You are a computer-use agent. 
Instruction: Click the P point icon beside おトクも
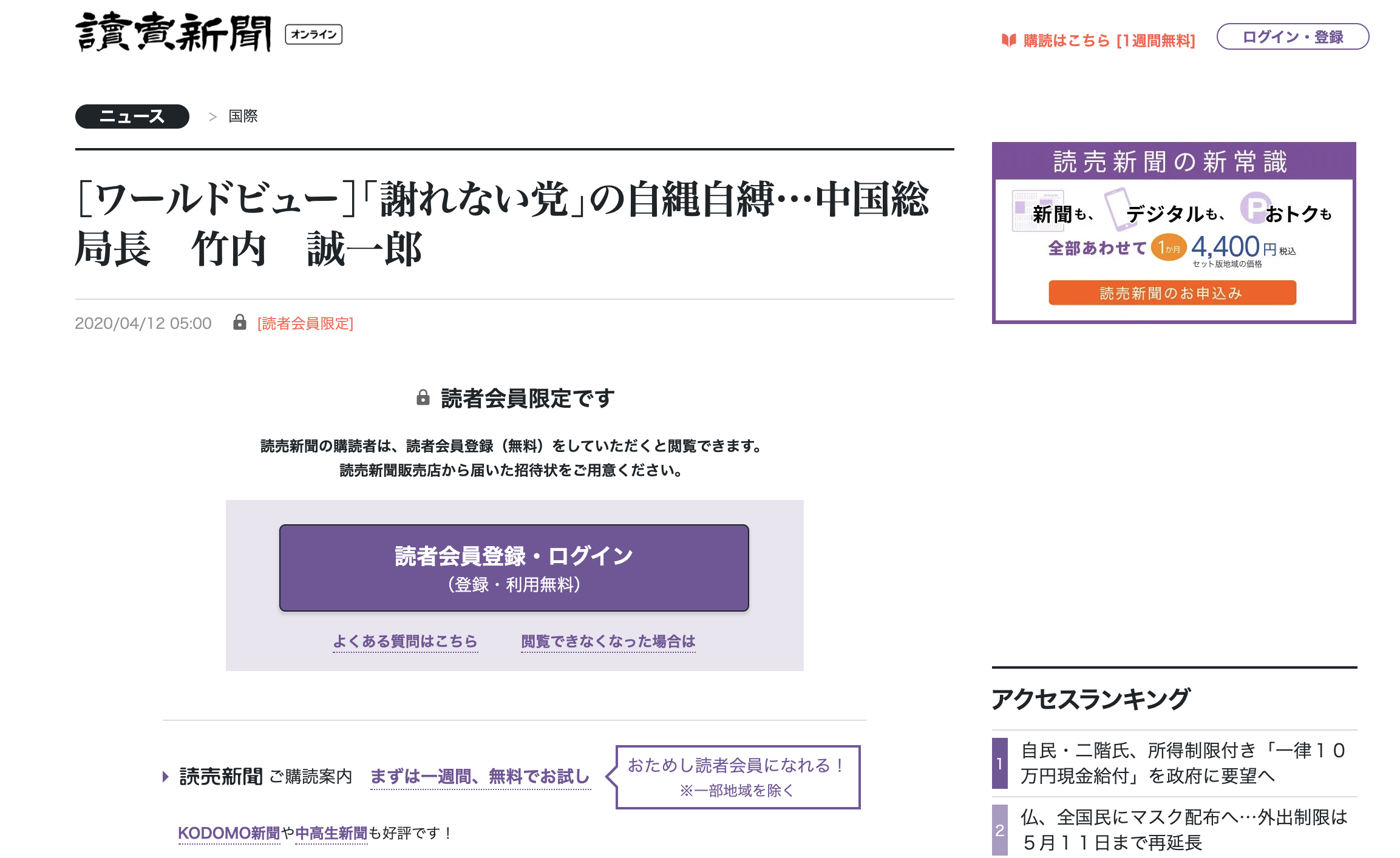point(1255,208)
